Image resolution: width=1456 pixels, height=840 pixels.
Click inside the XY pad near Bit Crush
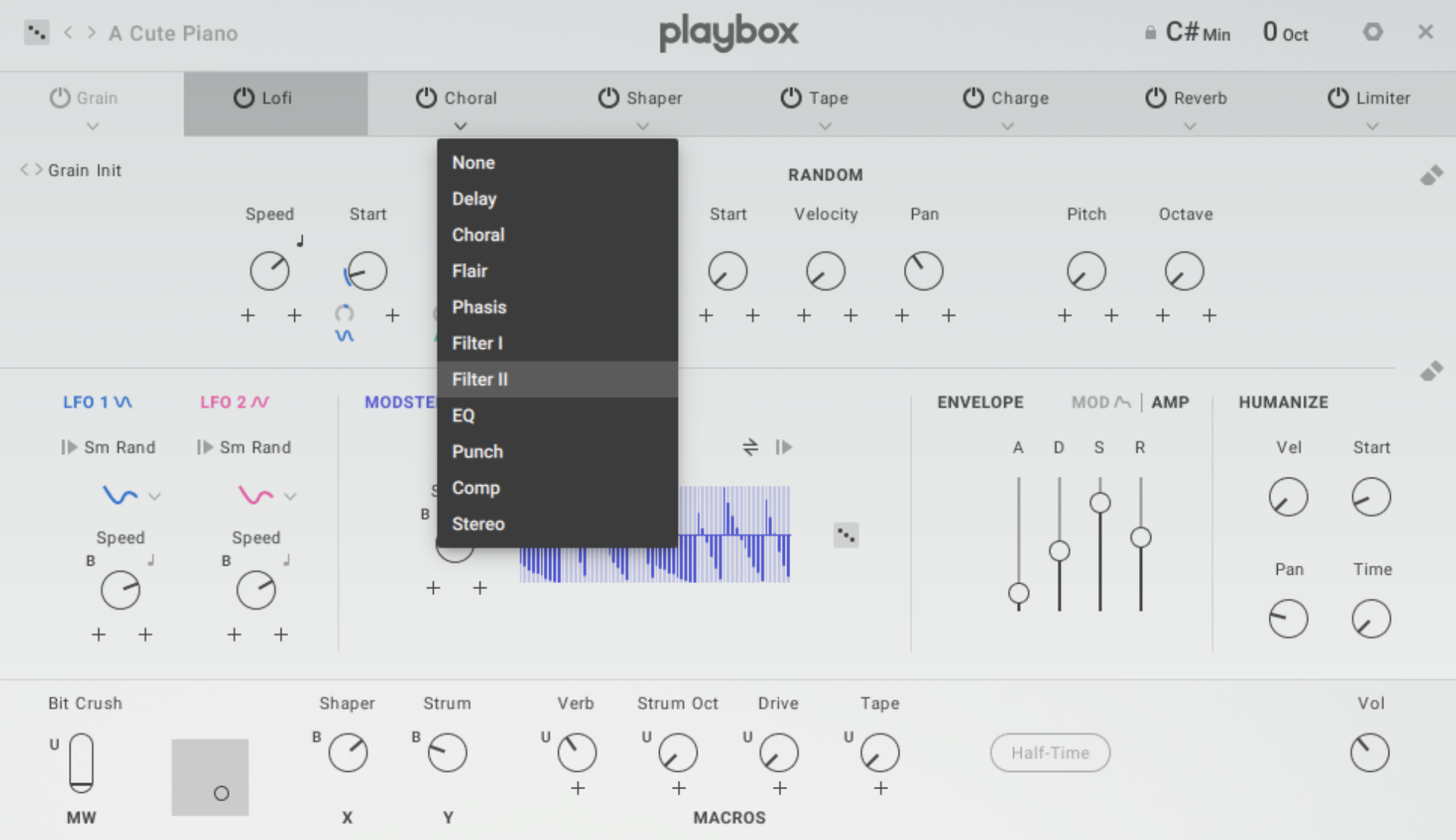(210, 777)
